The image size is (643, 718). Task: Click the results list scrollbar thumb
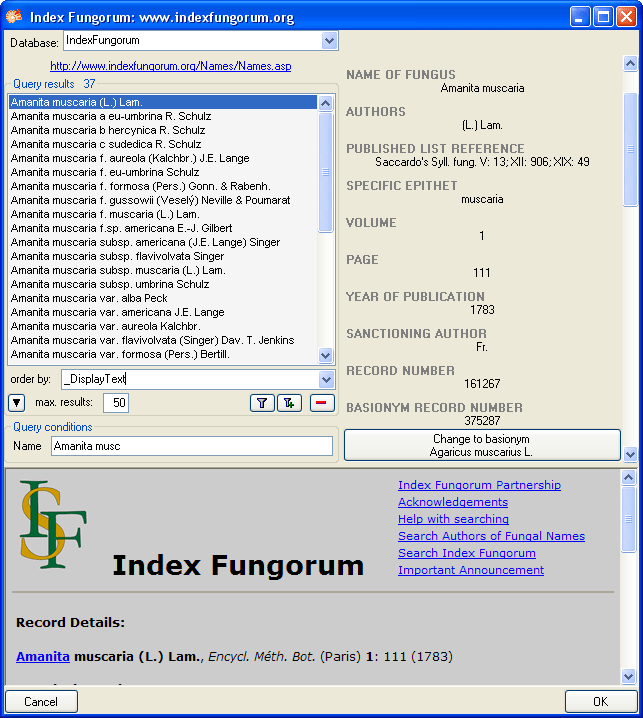(x=326, y=172)
